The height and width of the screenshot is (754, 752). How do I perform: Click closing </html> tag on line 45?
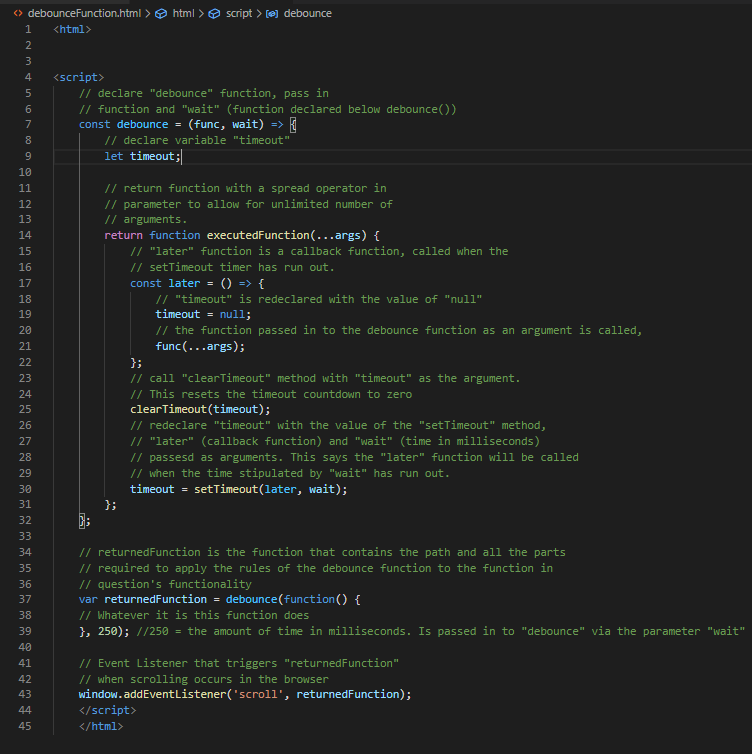(x=101, y=726)
